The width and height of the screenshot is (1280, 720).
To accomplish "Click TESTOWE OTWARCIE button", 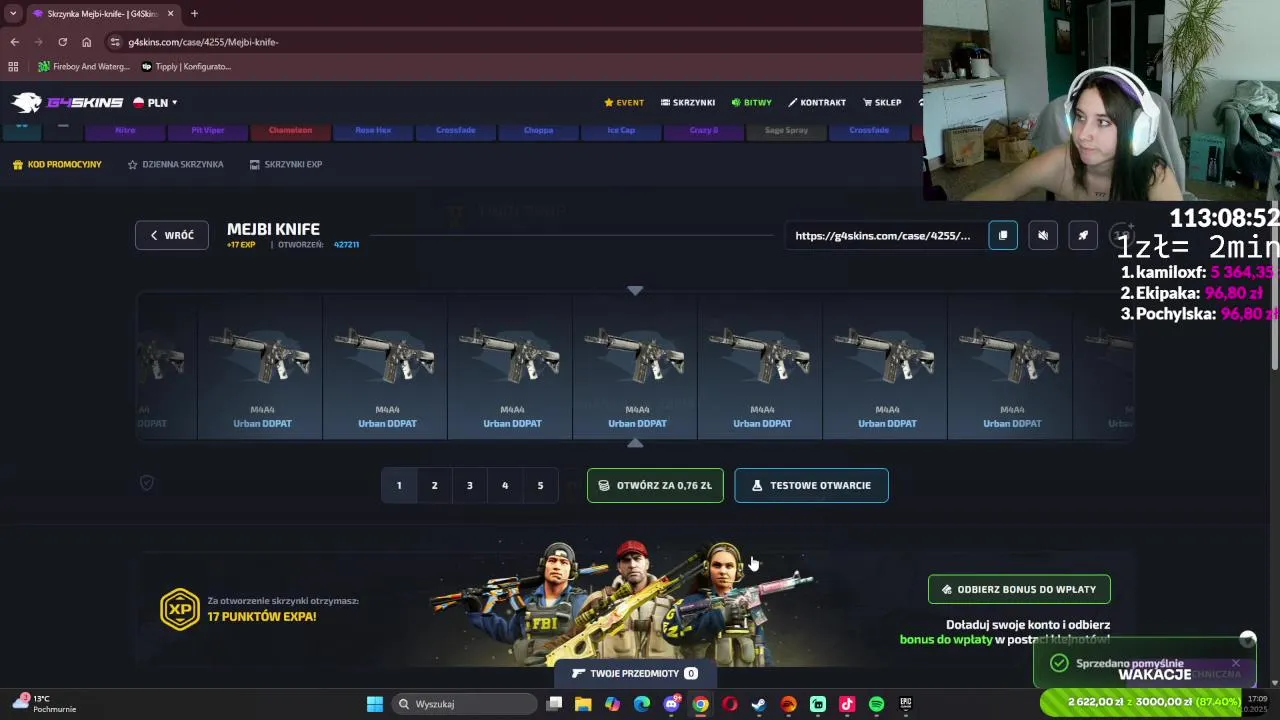I will pyautogui.click(x=811, y=485).
